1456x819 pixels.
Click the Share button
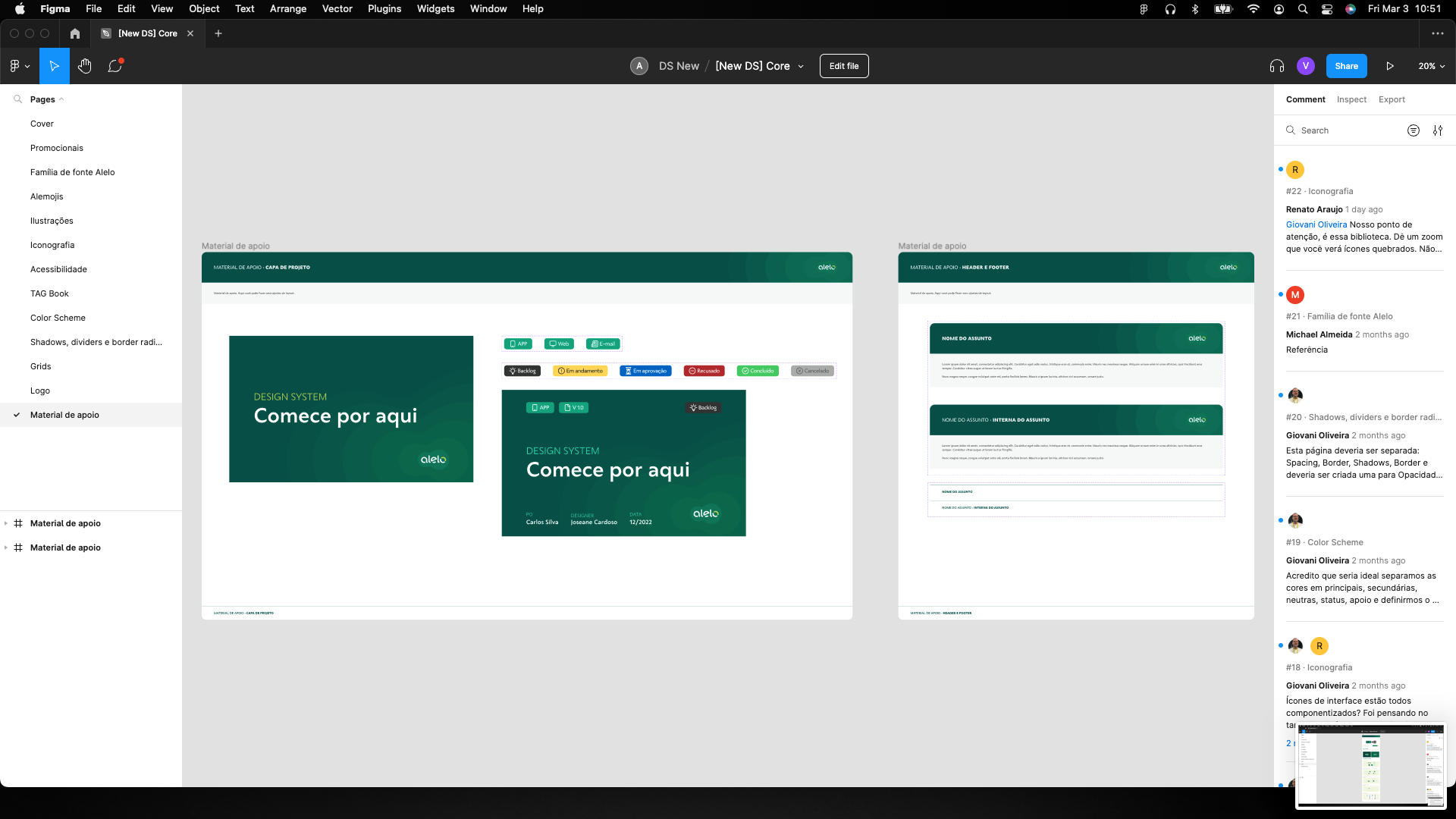pos(1346,66)
